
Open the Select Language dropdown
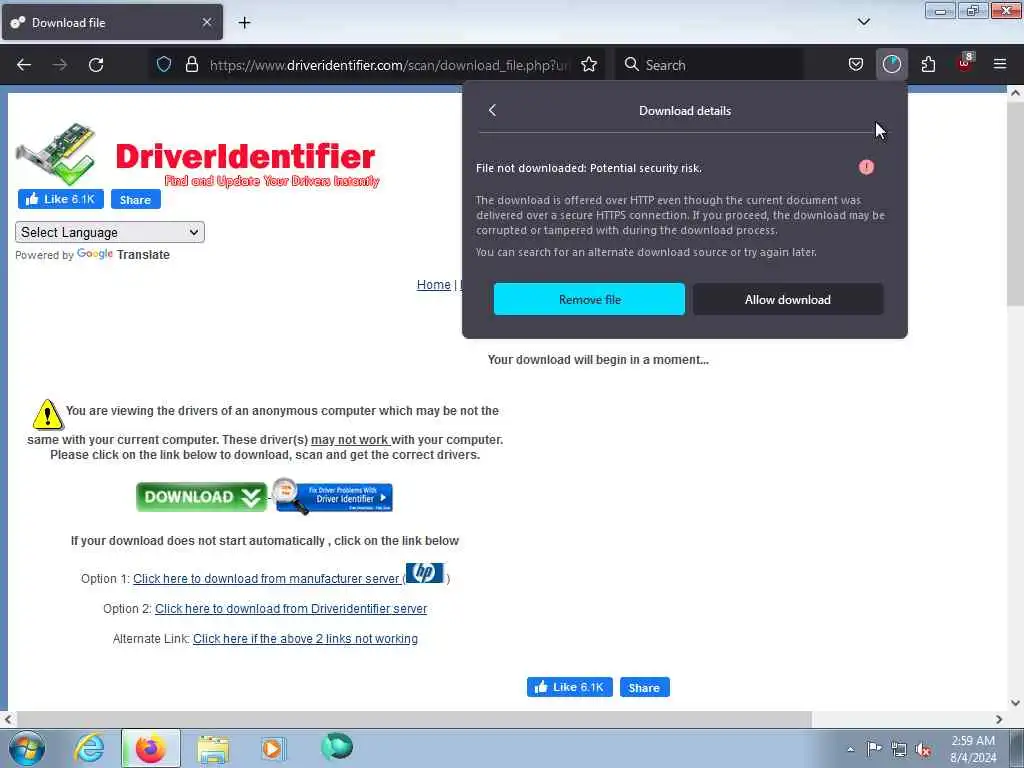(110, 232)
